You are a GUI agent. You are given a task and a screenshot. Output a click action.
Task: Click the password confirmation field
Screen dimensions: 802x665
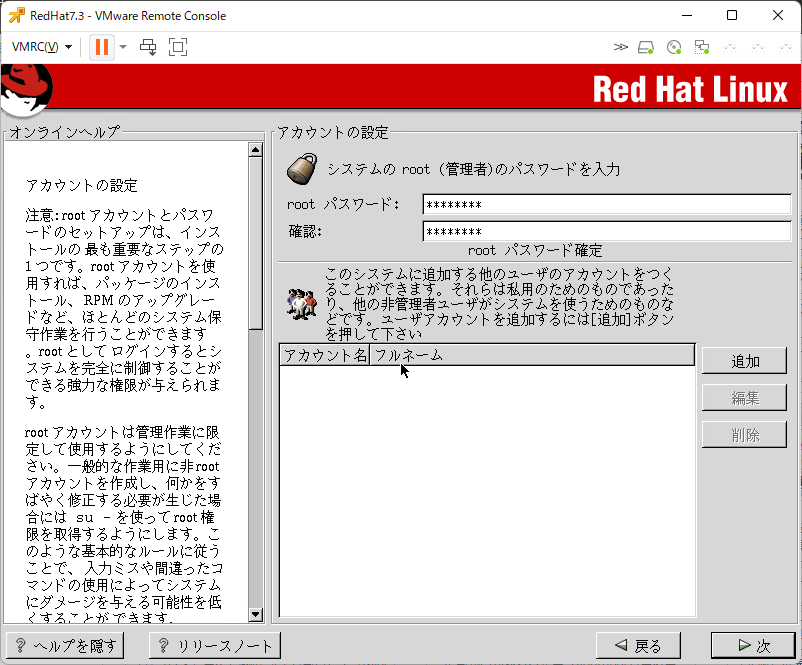607,231
